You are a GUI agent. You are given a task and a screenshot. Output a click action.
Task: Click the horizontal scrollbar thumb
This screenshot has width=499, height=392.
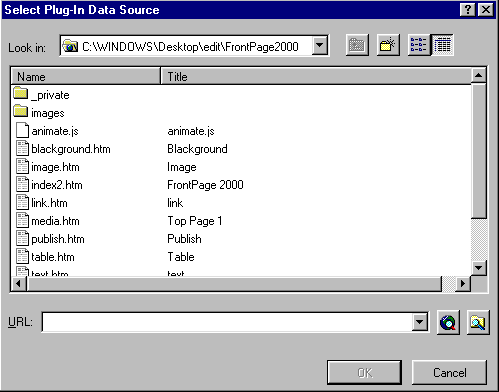pos(235,284)
